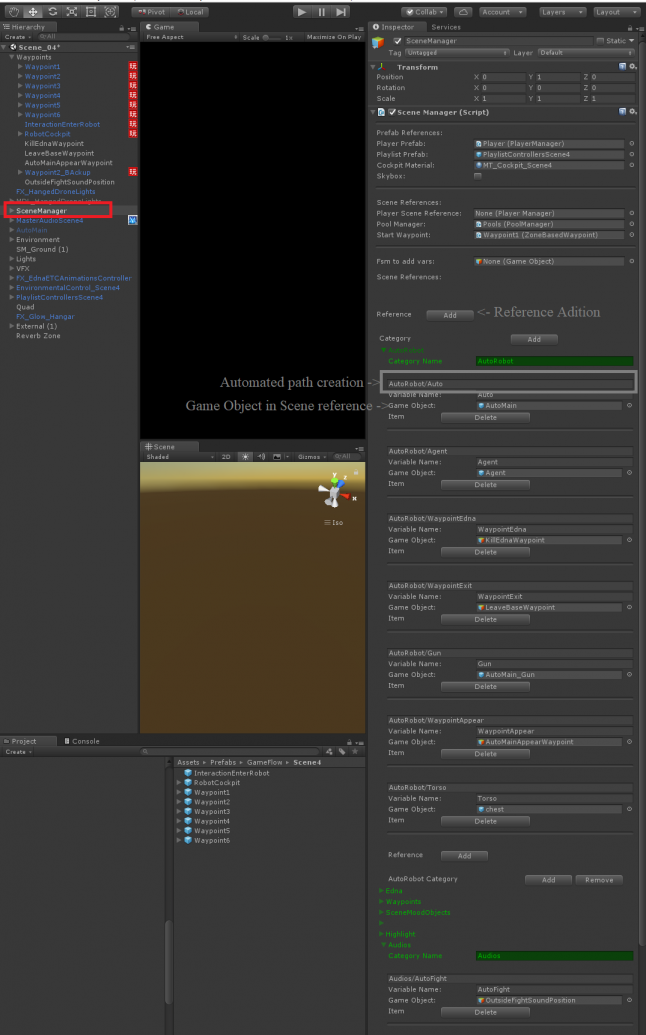Image resolution: width=646 pixels, height=1035 pixels.
Task: Select SceneManager in the Hierarchy
Action: tap(42, 211)
